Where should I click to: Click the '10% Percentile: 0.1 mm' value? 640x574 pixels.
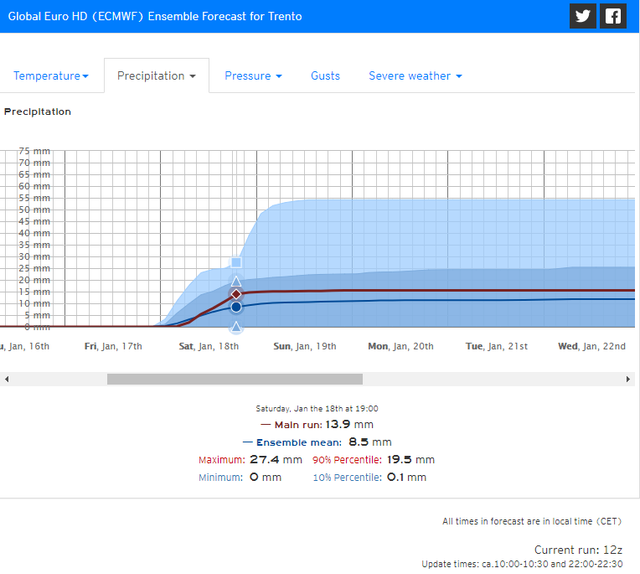tap(369, 477)
